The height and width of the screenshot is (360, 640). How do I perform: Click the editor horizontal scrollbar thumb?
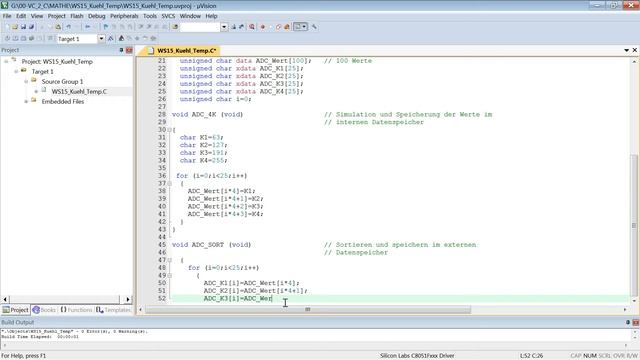308,309
